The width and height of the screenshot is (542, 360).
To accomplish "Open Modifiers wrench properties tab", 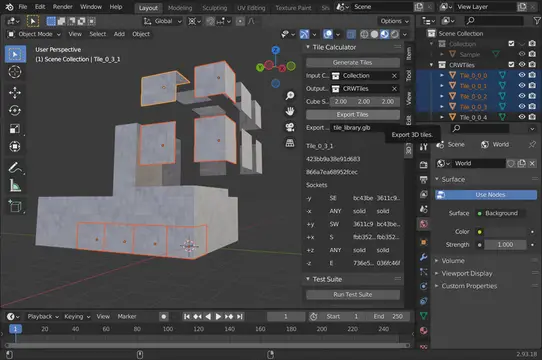I will point(424,257).
